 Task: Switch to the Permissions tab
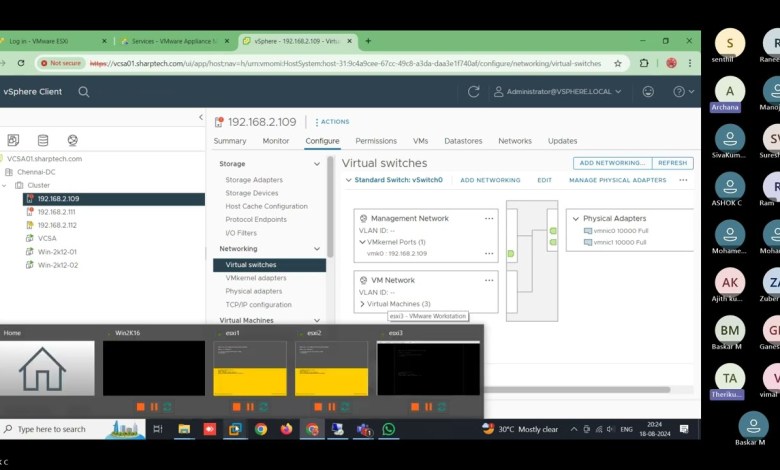(376, 141)
